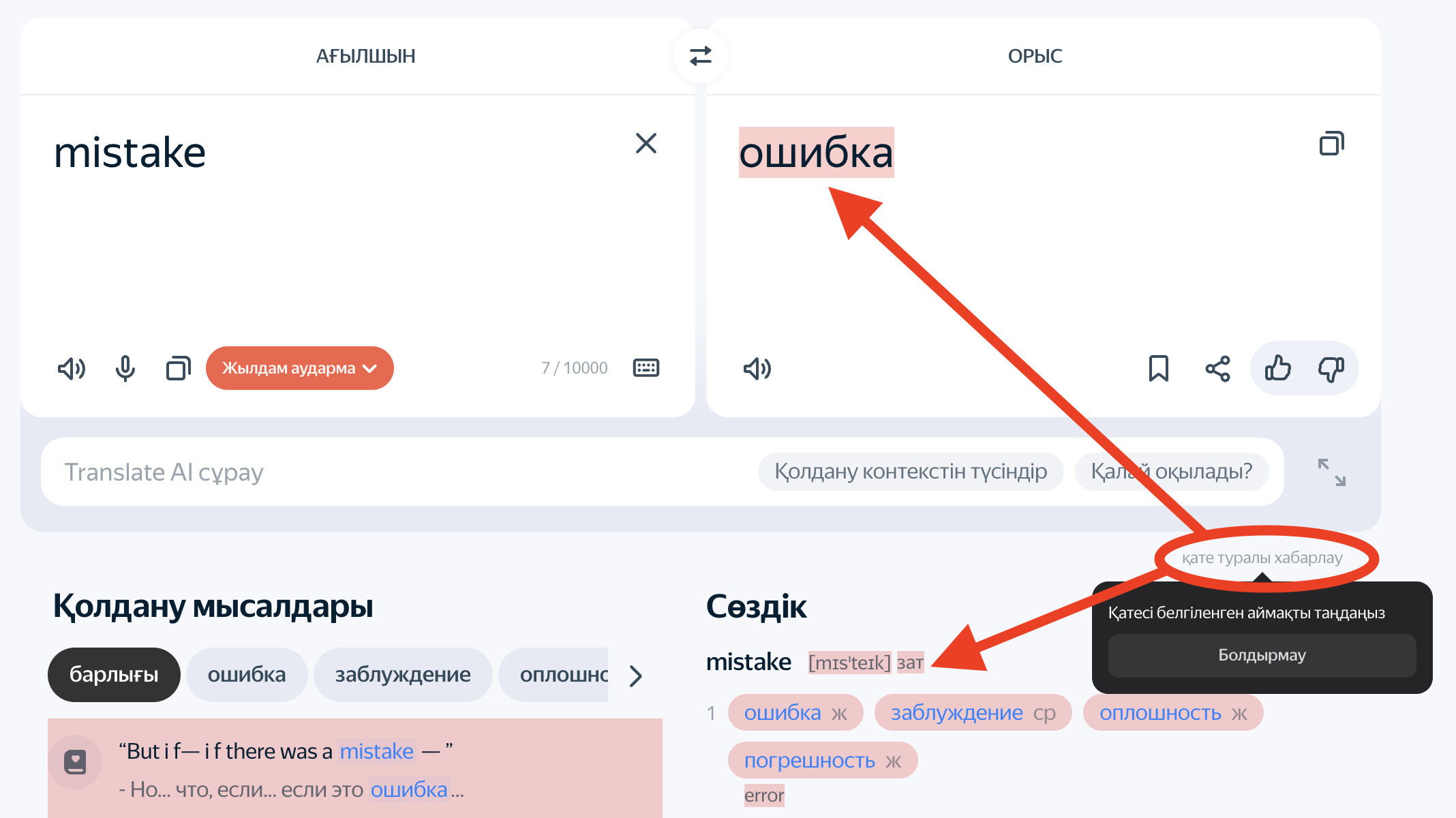Click the Қолдану контекстін түсіндір suggestion

[910, 471]
